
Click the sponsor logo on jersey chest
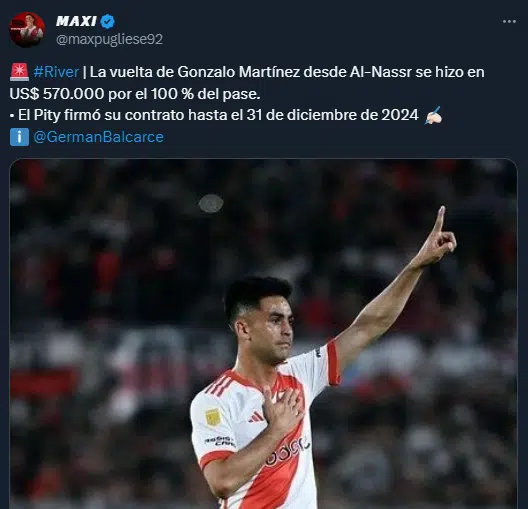[x=287, y=451]
